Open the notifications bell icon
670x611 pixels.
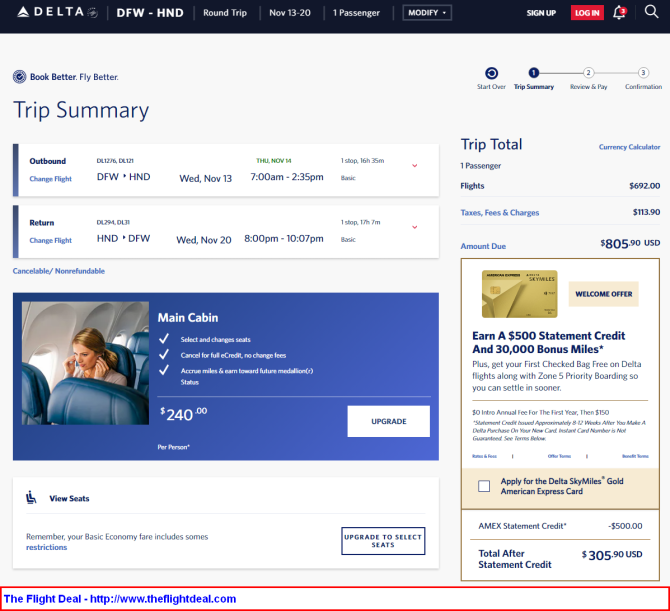(x=619, y=13)
